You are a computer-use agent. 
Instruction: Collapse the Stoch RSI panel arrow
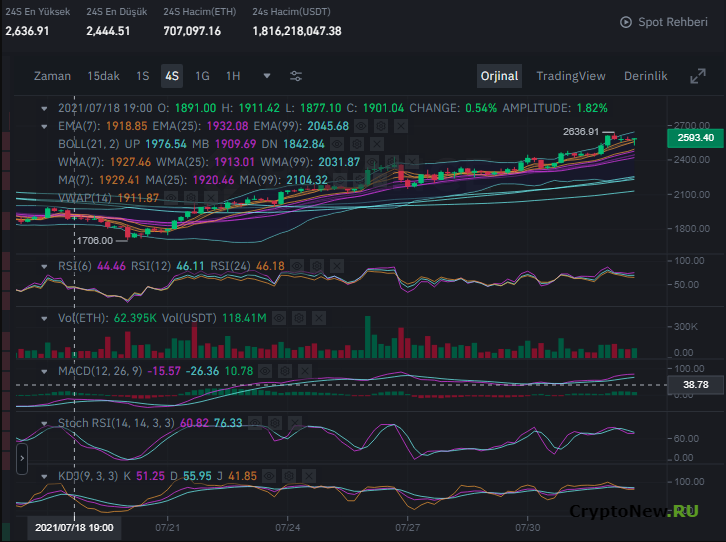coord(44,423)
